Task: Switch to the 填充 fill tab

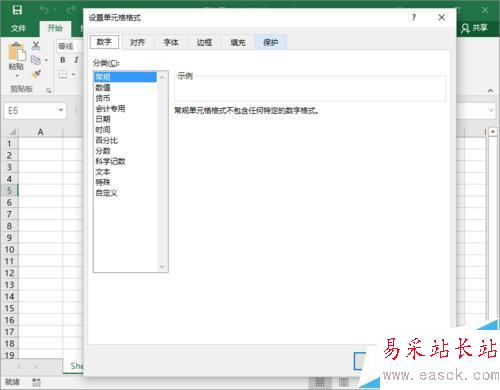Action: 238,42
